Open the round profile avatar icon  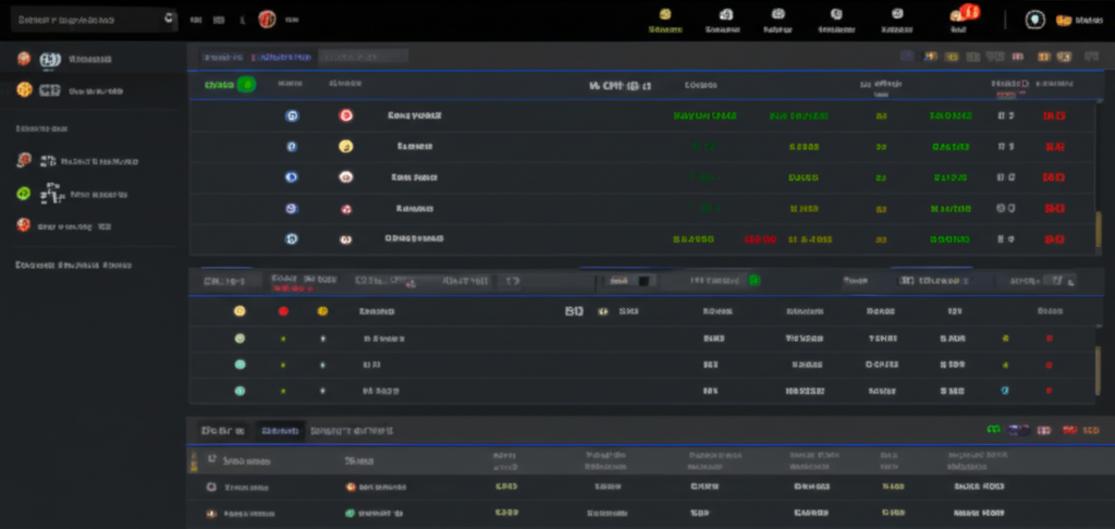pos(1036,19)
